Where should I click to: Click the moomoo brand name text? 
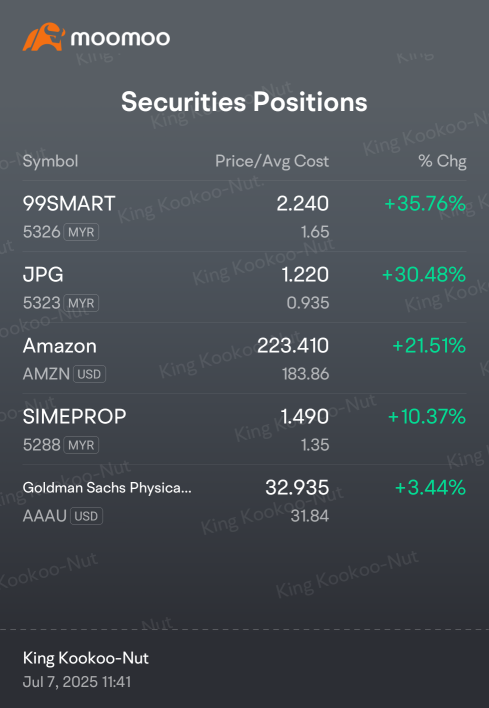click(120, 38)
